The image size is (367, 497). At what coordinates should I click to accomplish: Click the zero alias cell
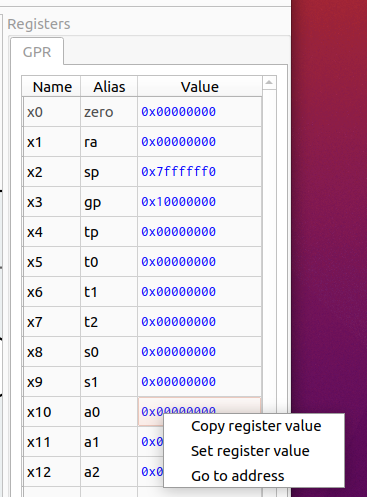(109, 112)
